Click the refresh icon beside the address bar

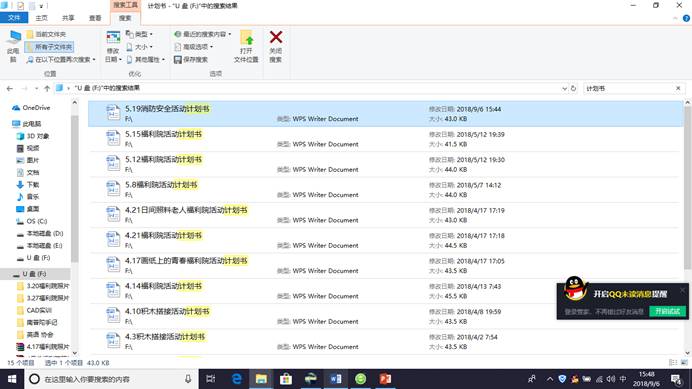click(573, 88)
